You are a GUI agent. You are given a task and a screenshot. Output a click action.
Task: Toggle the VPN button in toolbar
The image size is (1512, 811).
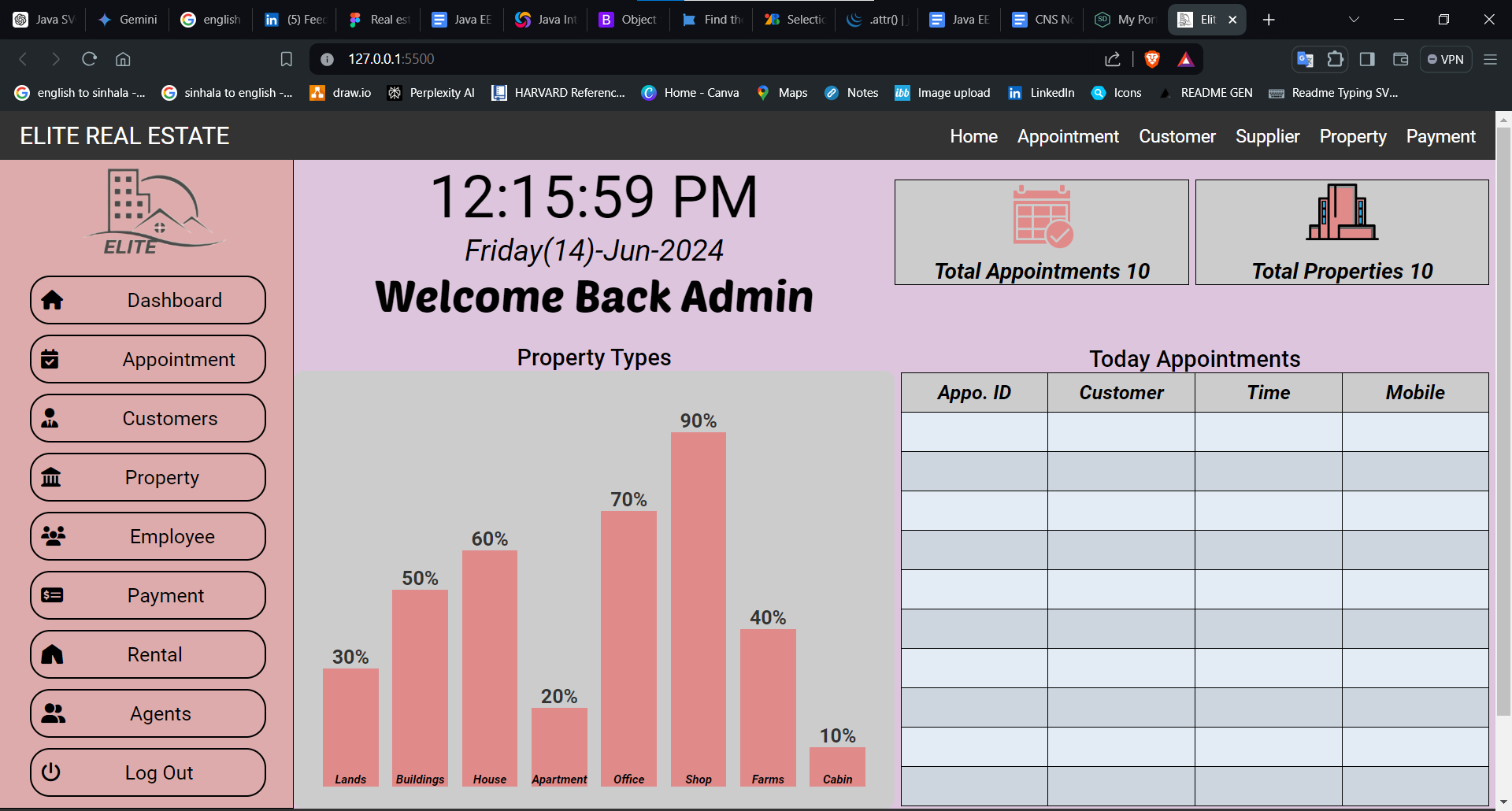pyautogui.click(x=1446, y=59)
